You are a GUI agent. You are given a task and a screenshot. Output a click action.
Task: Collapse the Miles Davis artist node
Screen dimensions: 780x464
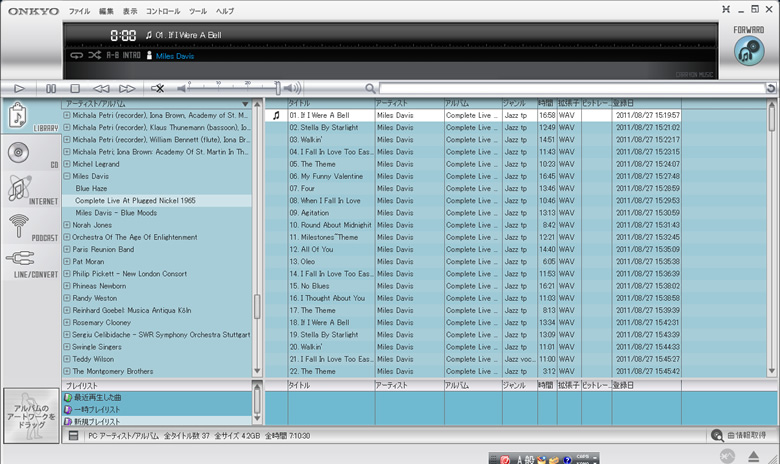67,176
